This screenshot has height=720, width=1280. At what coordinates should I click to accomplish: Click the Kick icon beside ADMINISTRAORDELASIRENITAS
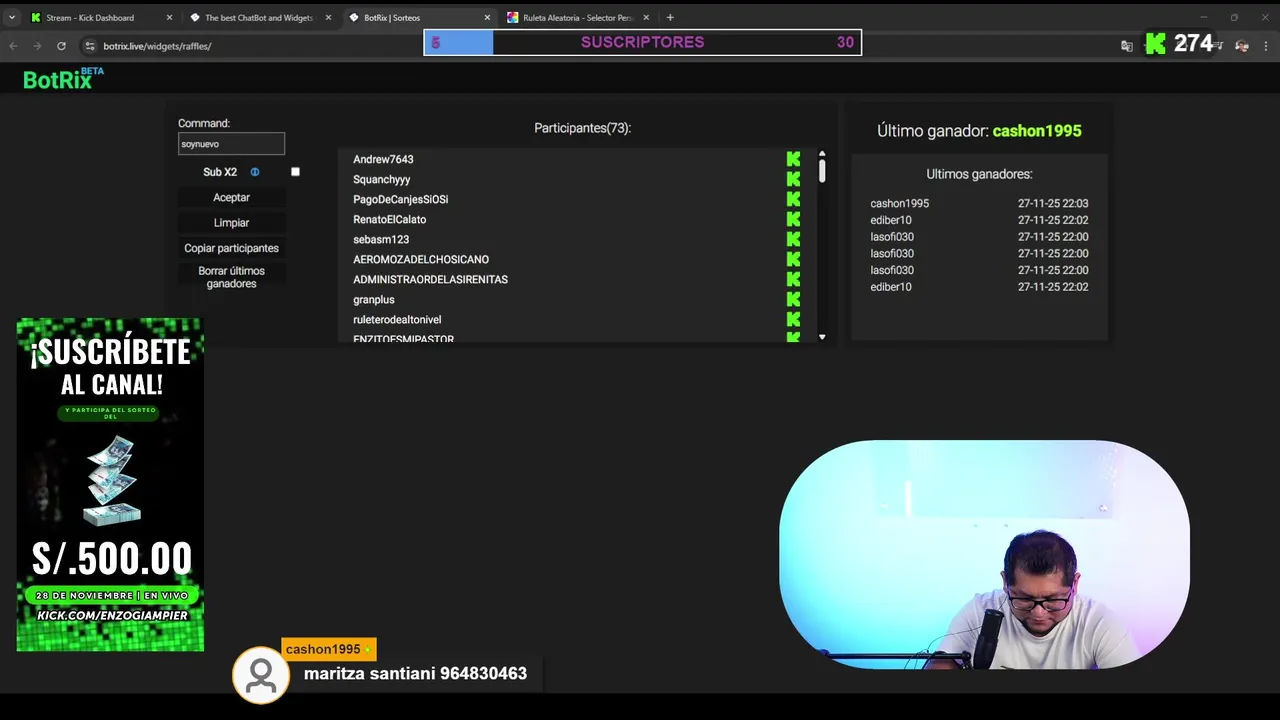(793, 279)
